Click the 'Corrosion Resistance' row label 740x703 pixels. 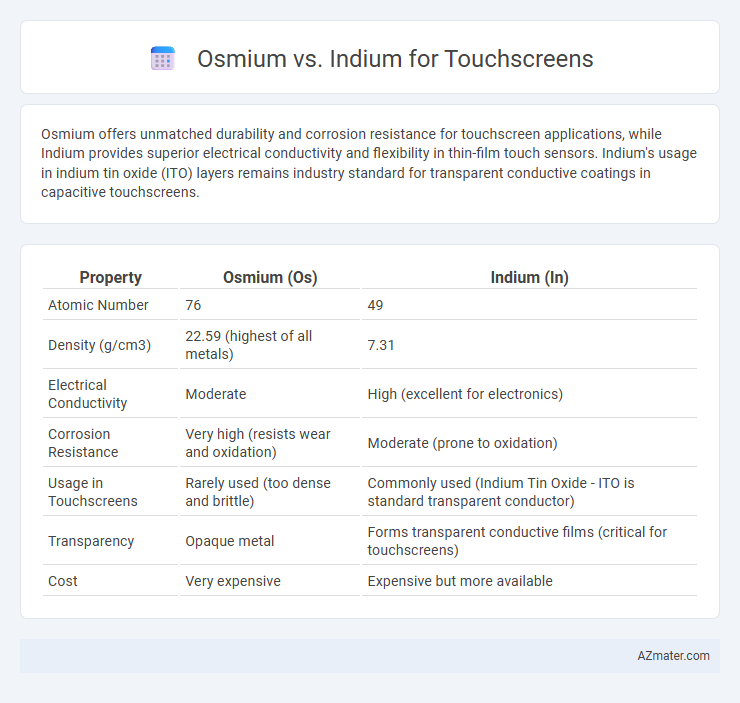[x=83, y=443]
